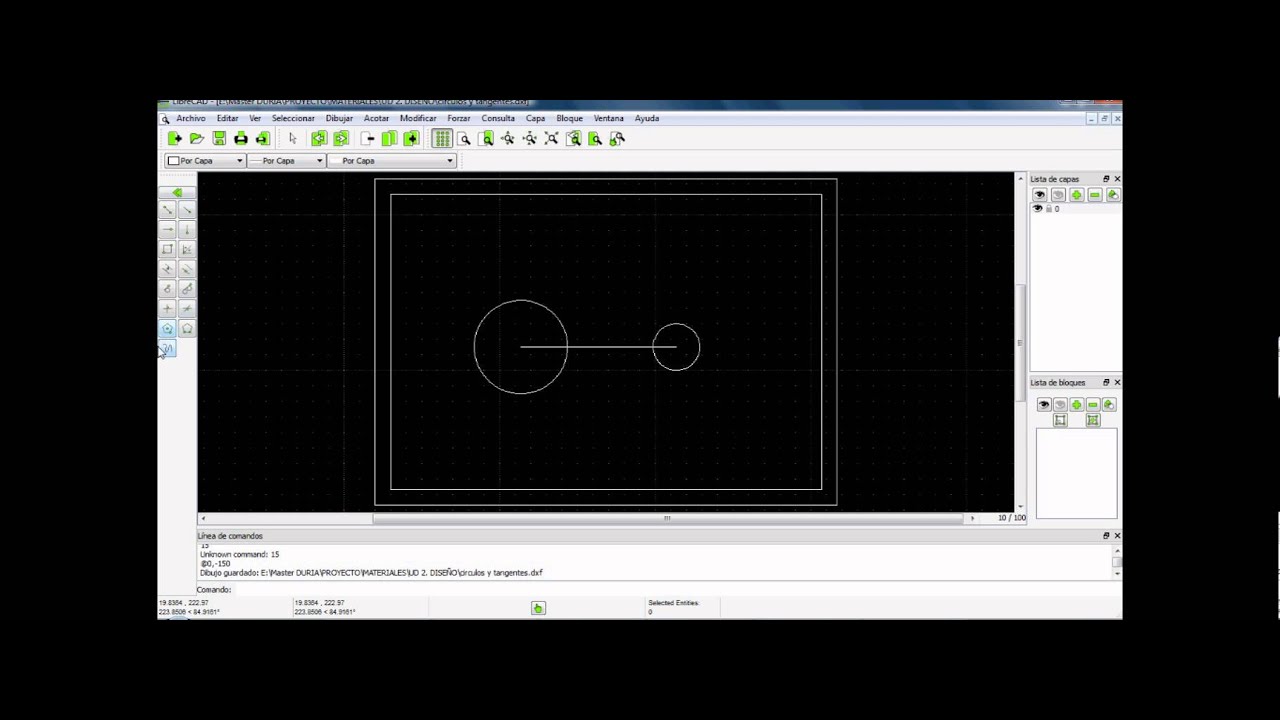Paste from the clipboard using the toolbar icon
1280x720 pixels.
(411, 139)
